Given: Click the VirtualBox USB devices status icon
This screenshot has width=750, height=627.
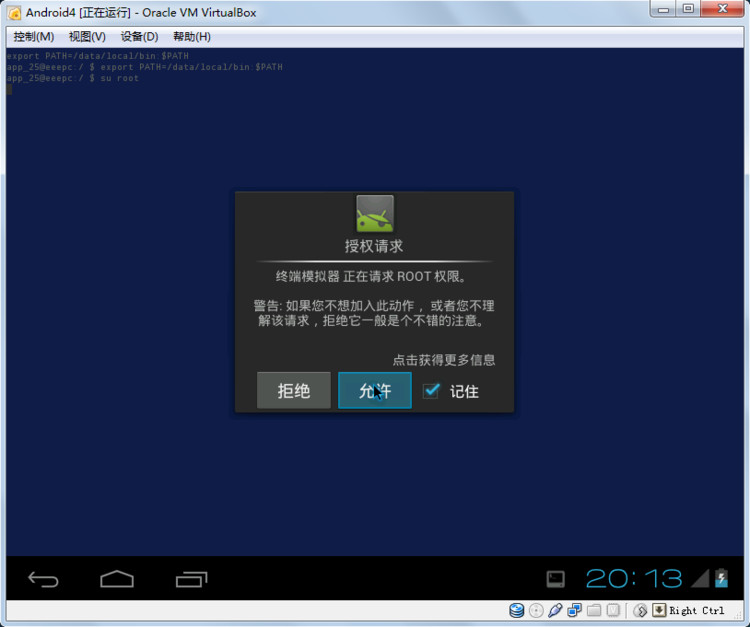Looking at the screenshot, I should click(555, 611).
